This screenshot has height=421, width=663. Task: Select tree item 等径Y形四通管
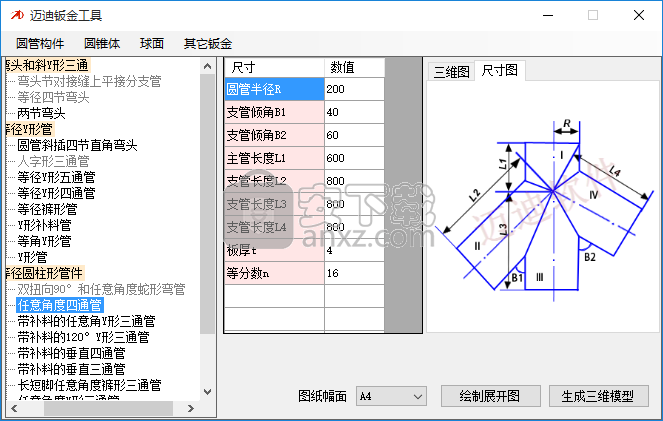click(56, 193)
